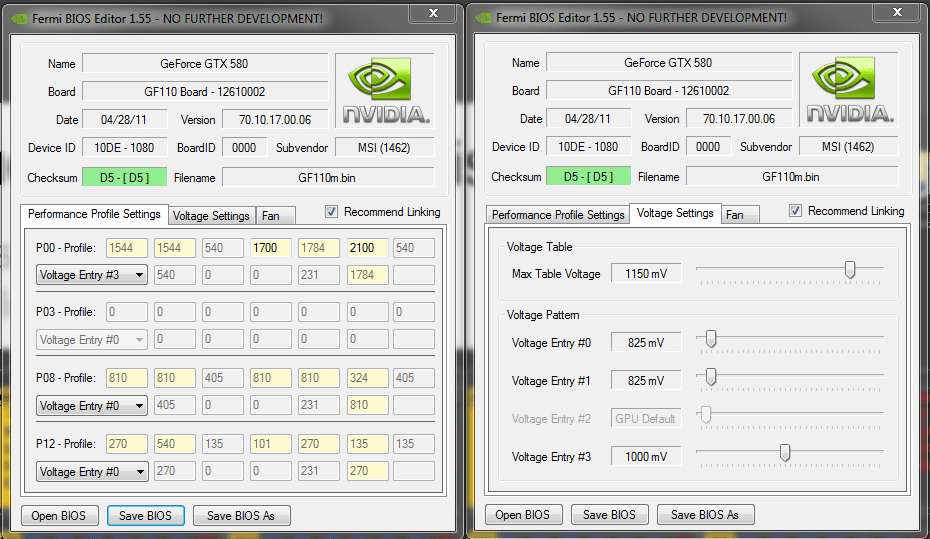The width and height of the screenshot is (930, 539).
Task: Click the green Checksum field in left window
Action: (x=125, y=177)
